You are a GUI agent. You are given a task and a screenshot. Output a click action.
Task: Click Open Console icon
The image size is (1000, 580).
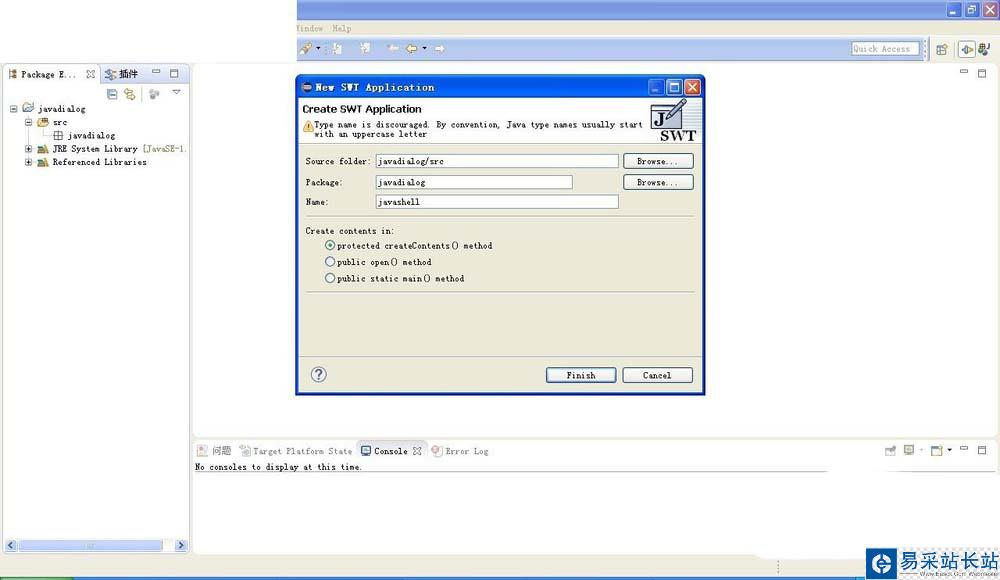[x=937, y=450]
